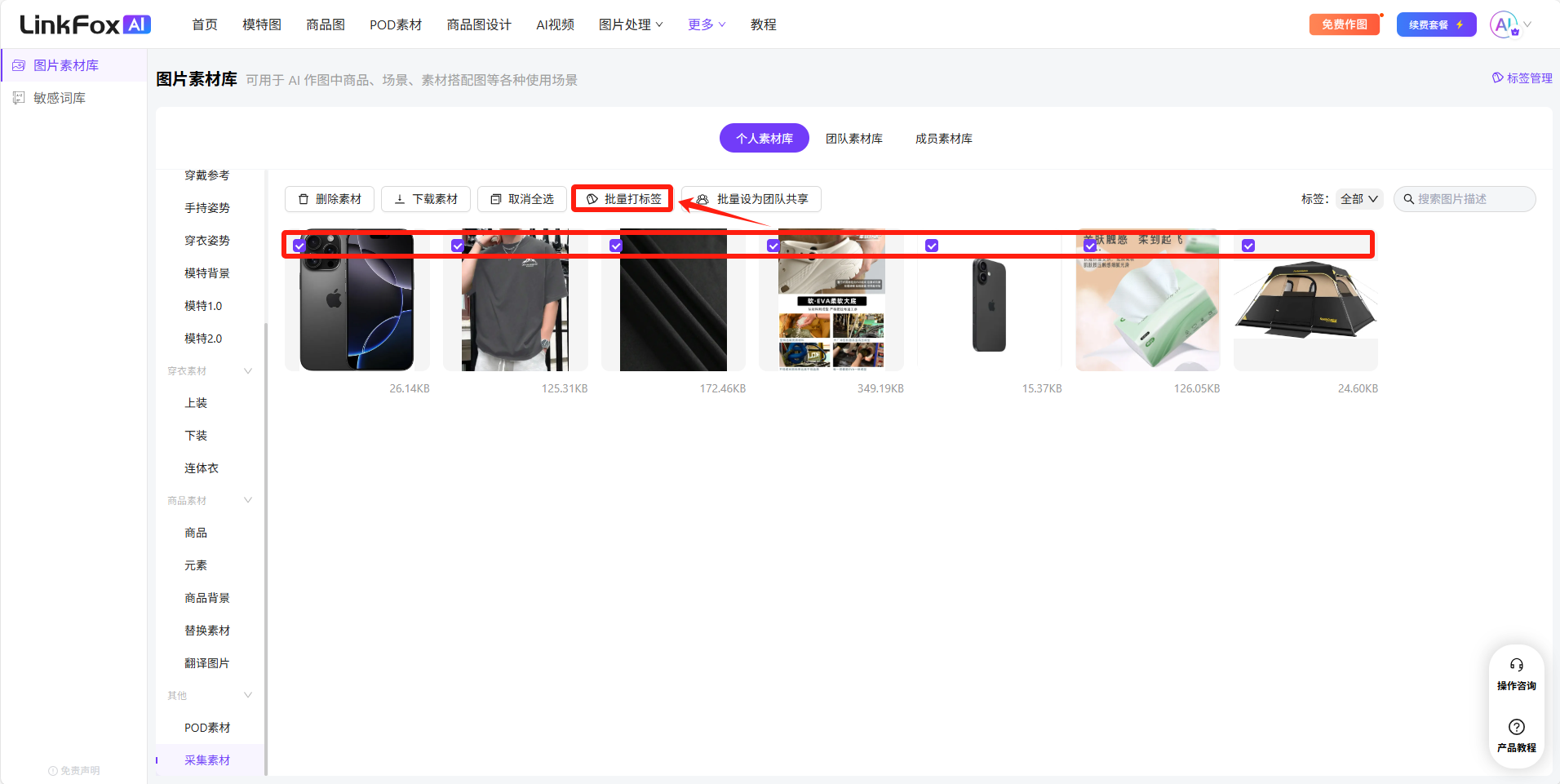This screenshot has height=784, width=1560.
Task: Click the team icon on 批量设为团队共享
Action: point(702,199)
